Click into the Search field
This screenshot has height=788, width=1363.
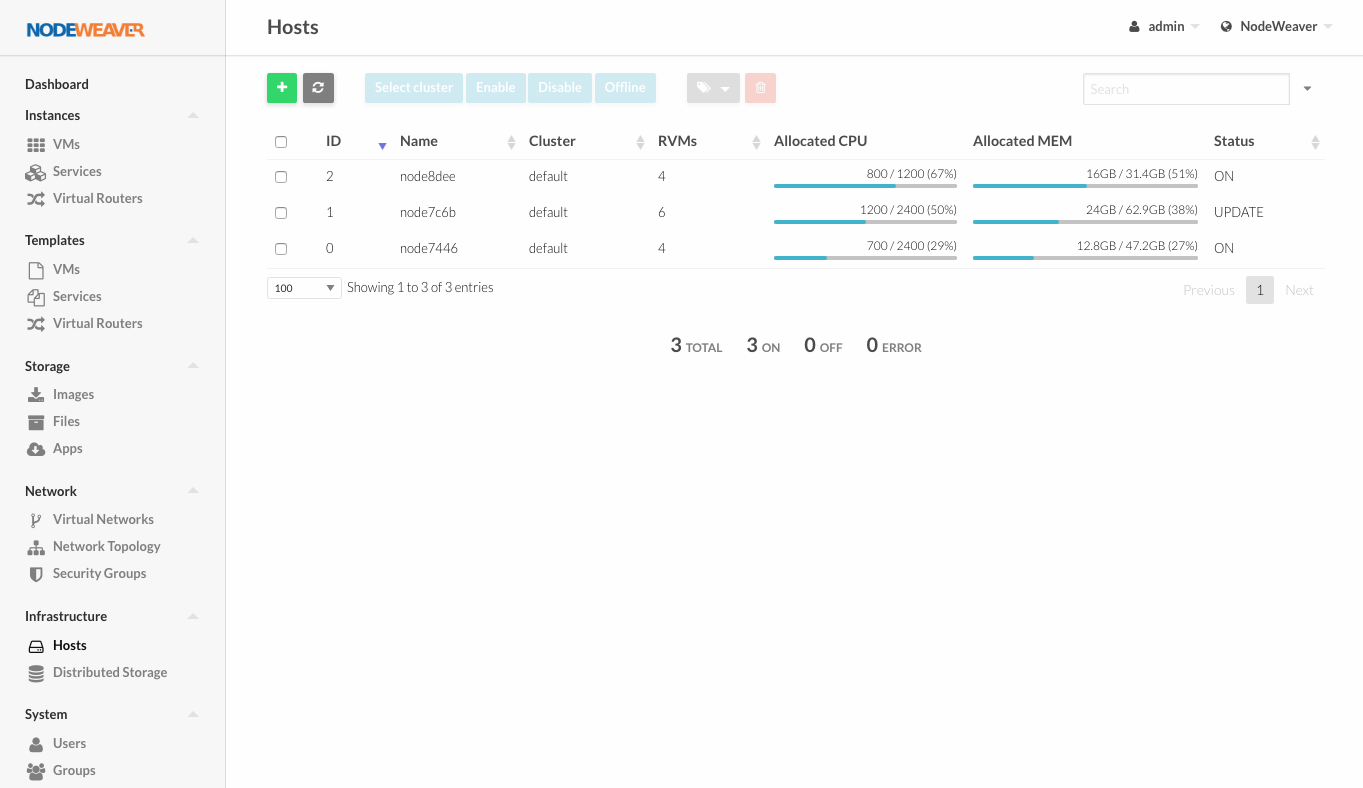point(1186,89)
